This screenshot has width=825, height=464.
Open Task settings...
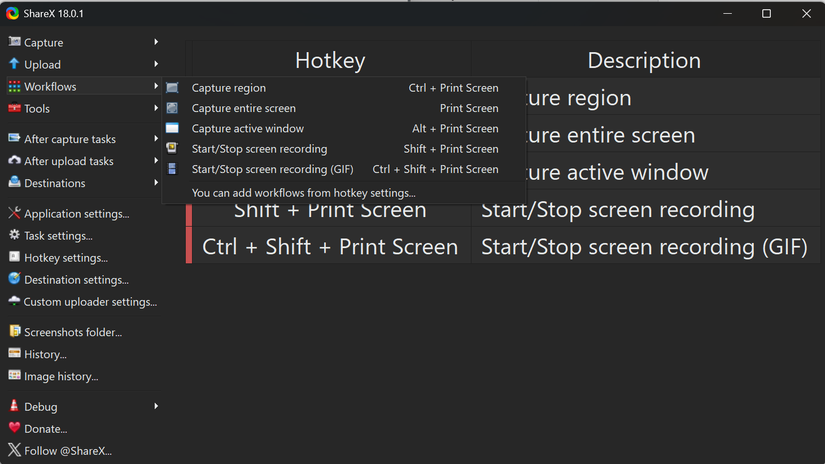82,236
